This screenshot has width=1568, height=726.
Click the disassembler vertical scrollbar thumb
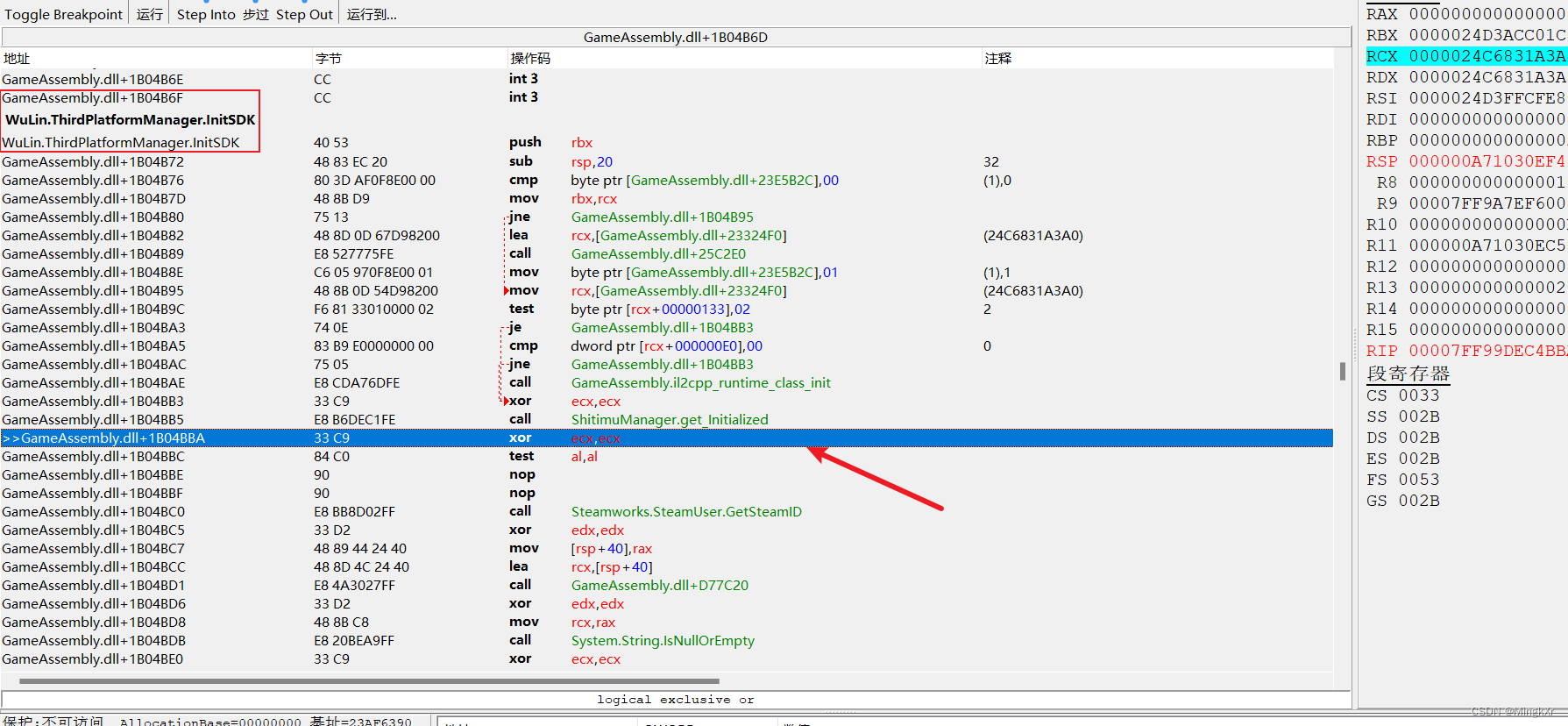click(1343, 371)
